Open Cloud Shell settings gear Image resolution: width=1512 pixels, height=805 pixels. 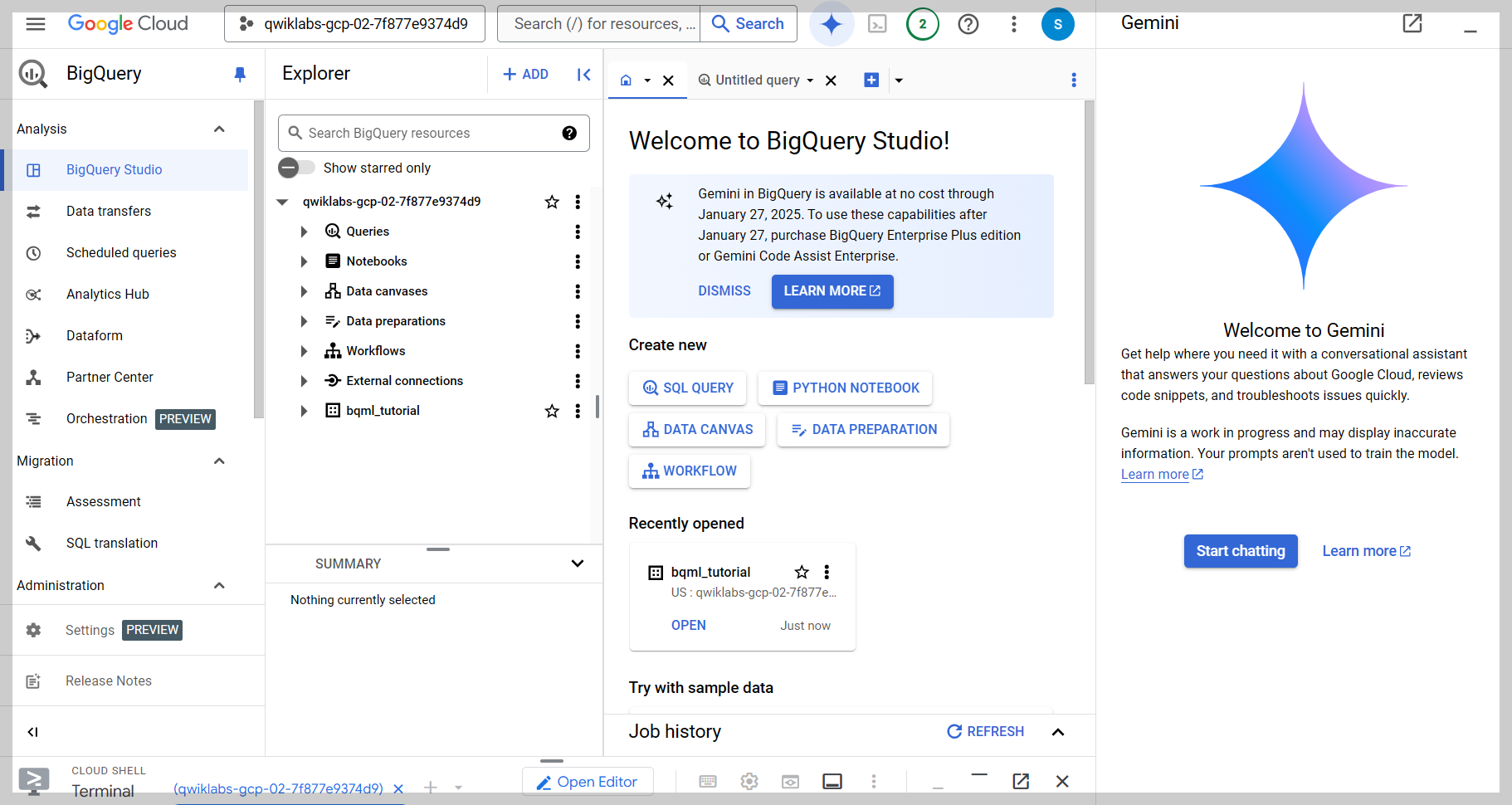click(749, 782)
